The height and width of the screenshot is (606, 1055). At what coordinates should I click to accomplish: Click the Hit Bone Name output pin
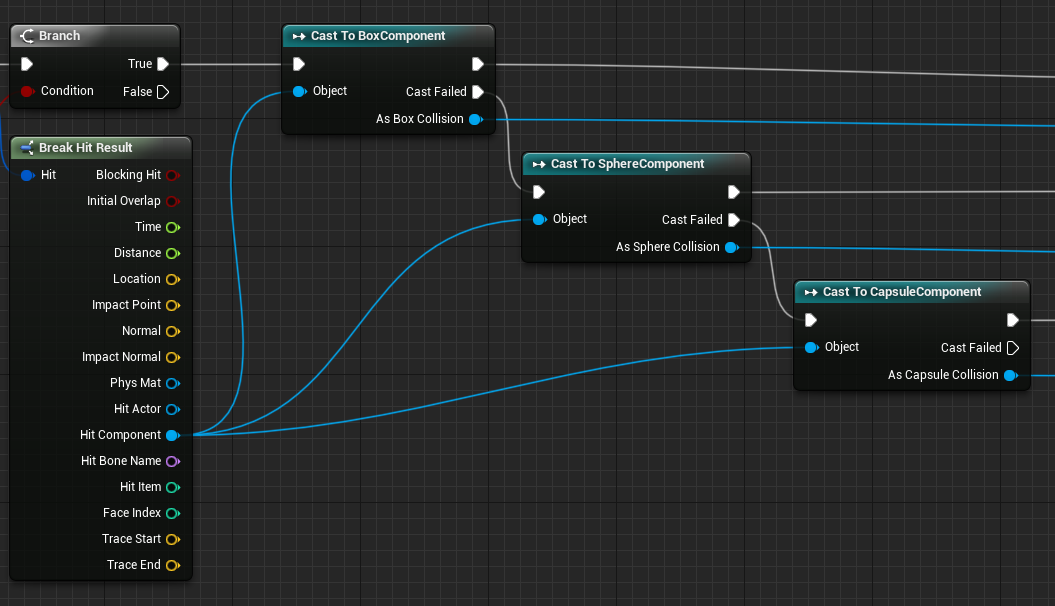click(x=173, y=461)
